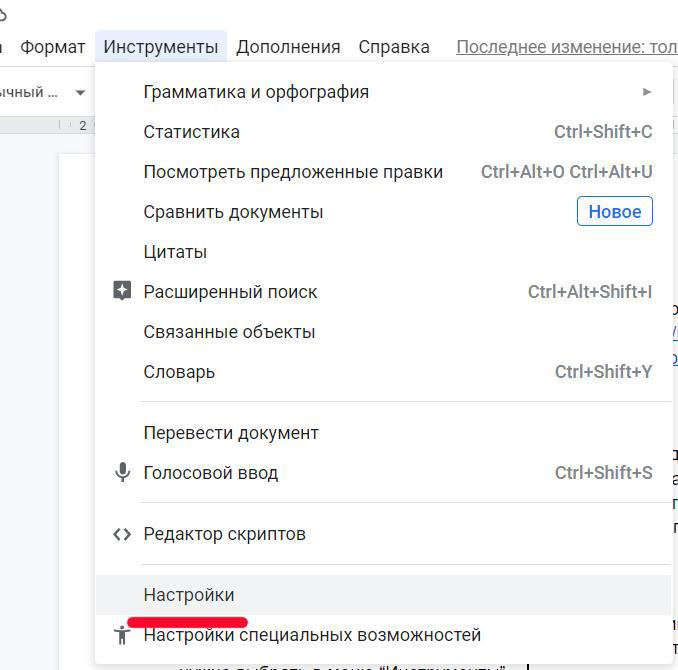
Task: Close the open Инструменты menu
Action: point(161,47)
